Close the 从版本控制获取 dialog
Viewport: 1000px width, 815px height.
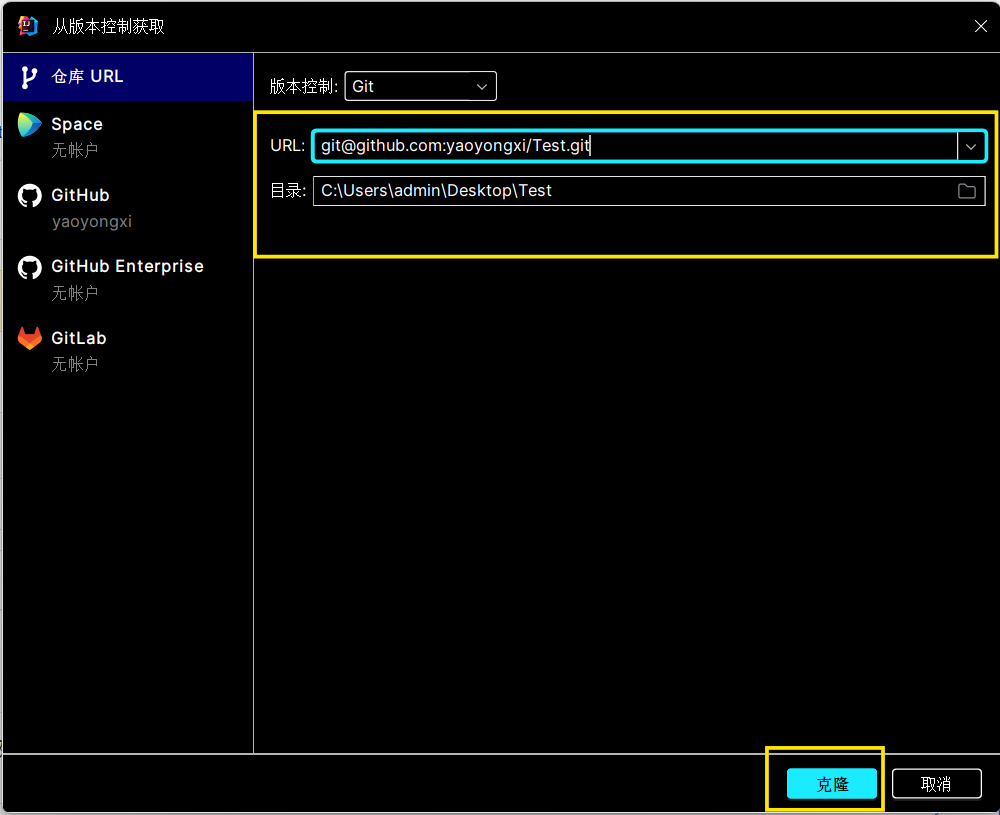click(x=981, y=26)
